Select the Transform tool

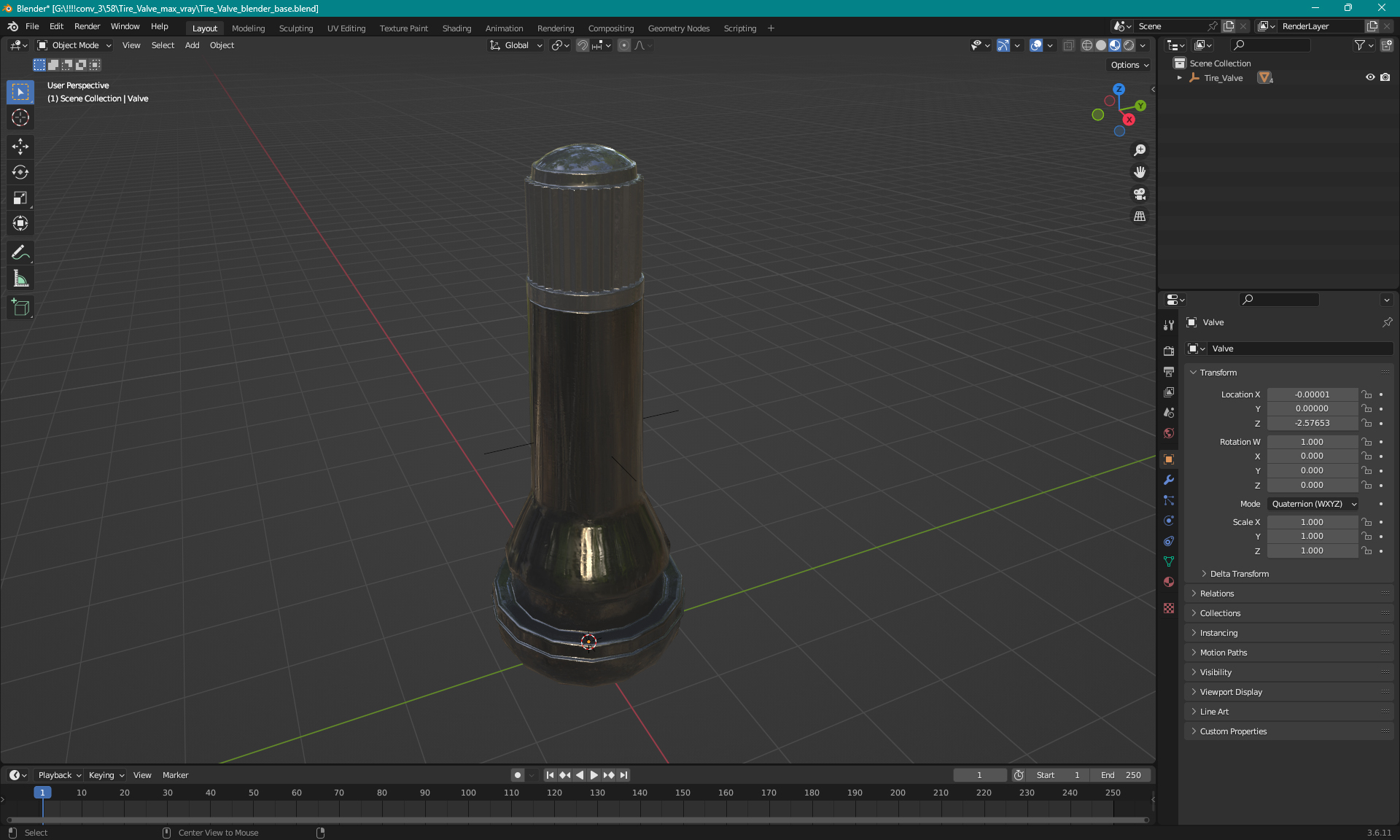(20, 223)
